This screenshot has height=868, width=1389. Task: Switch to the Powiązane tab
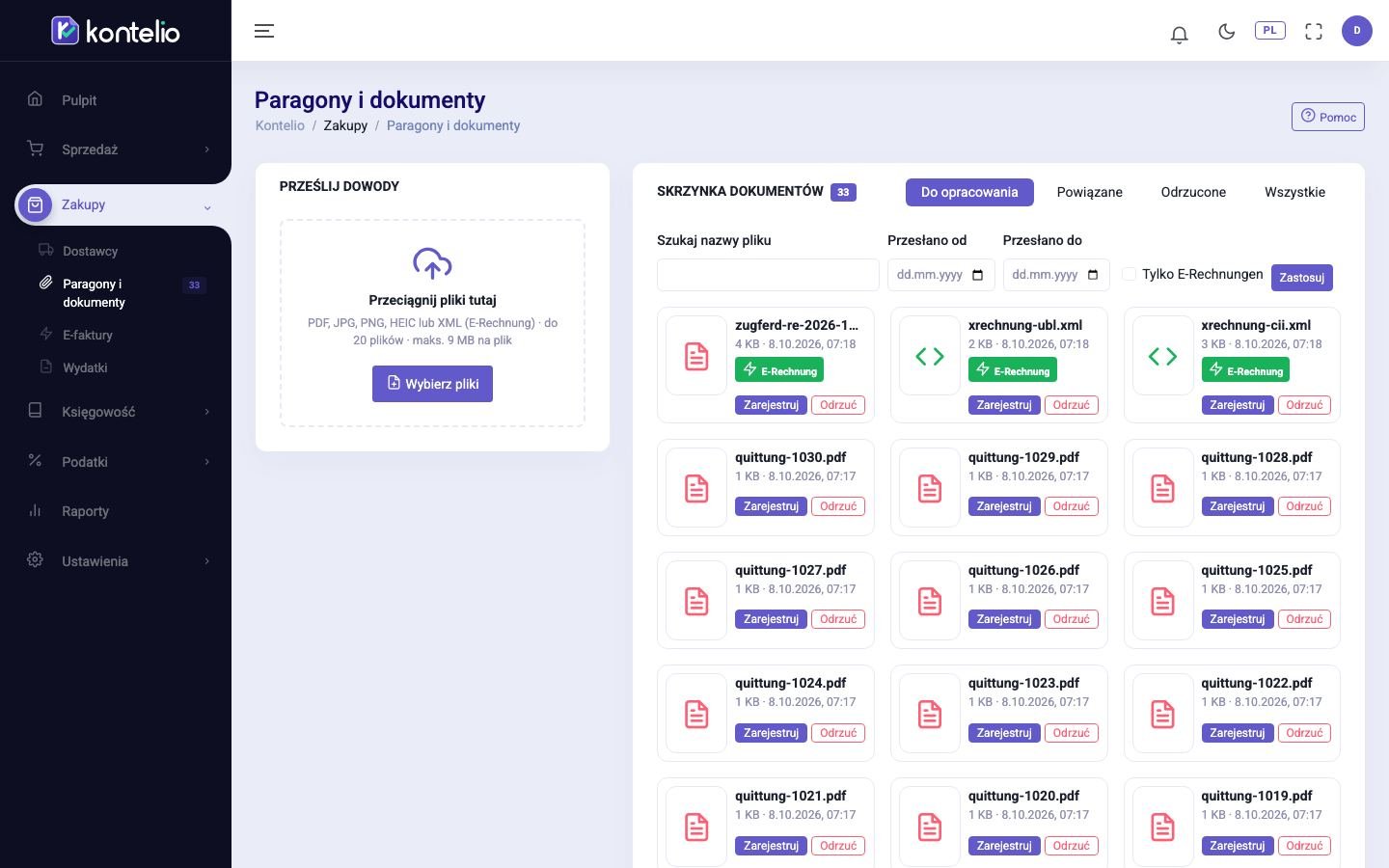click(x=1090, y=192)
